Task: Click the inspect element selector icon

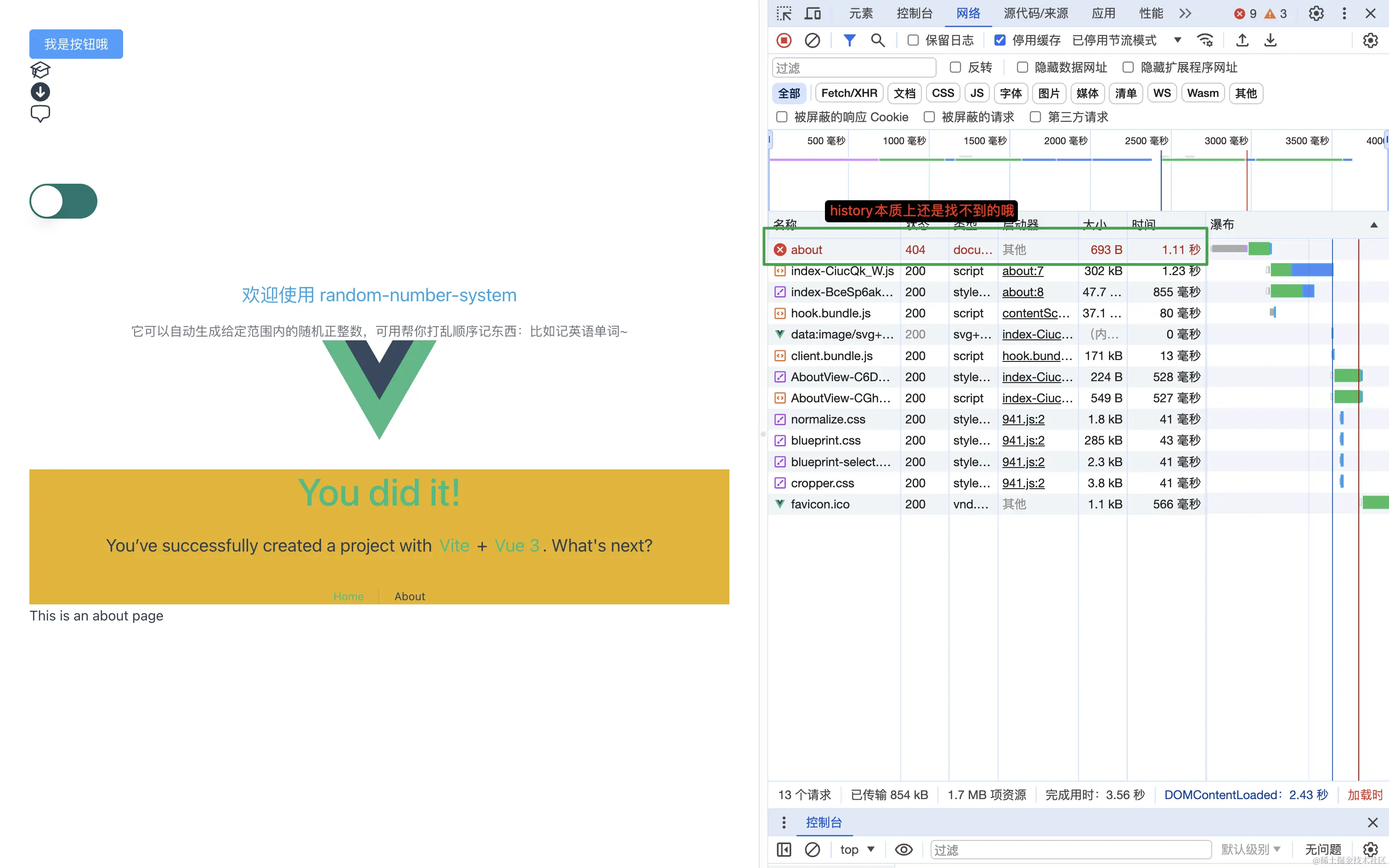Action: coord(784,13)
